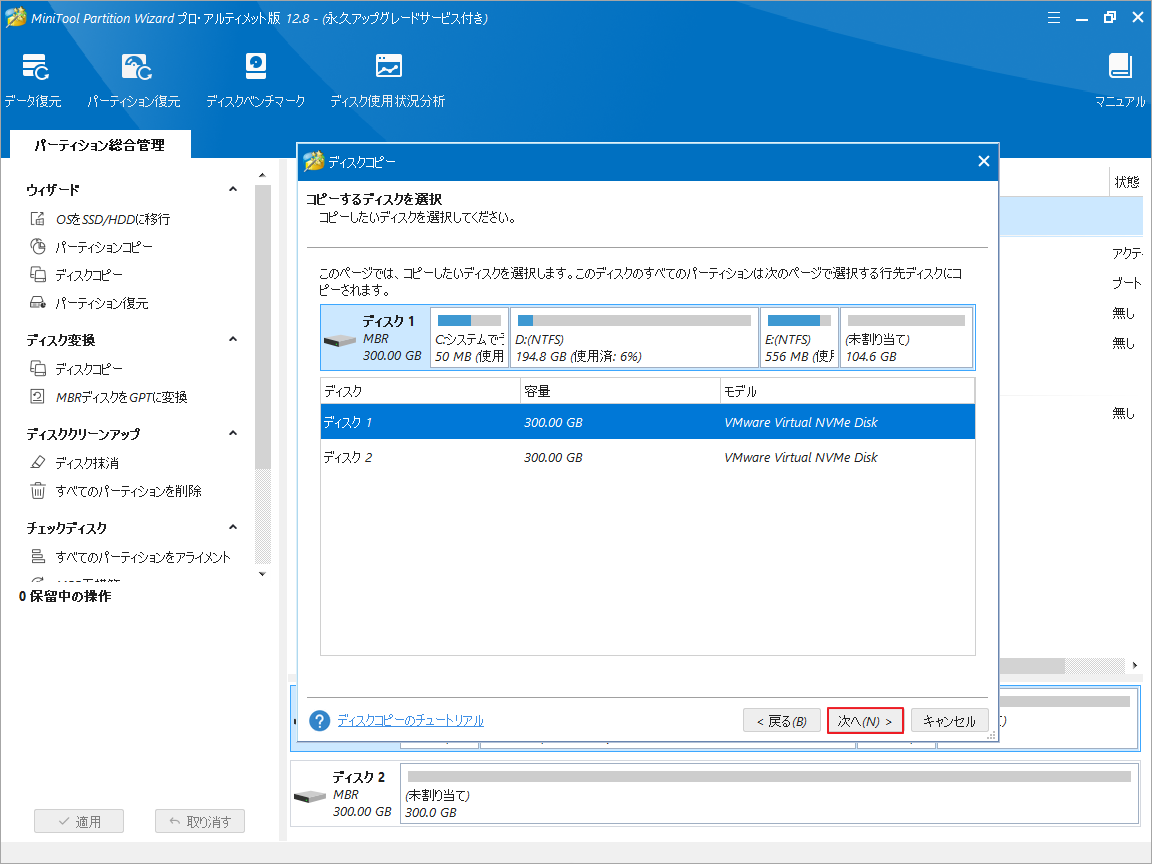This screenshot has width=1152, height=864.
Task: Click 状態 column header in main window
Action: pos(1127,181)
